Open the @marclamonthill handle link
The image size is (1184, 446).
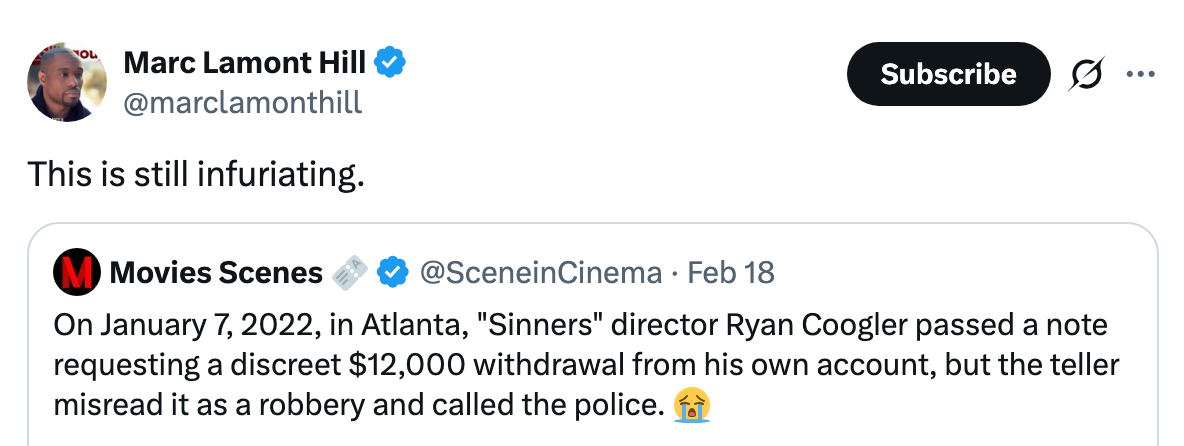[242, 102]
